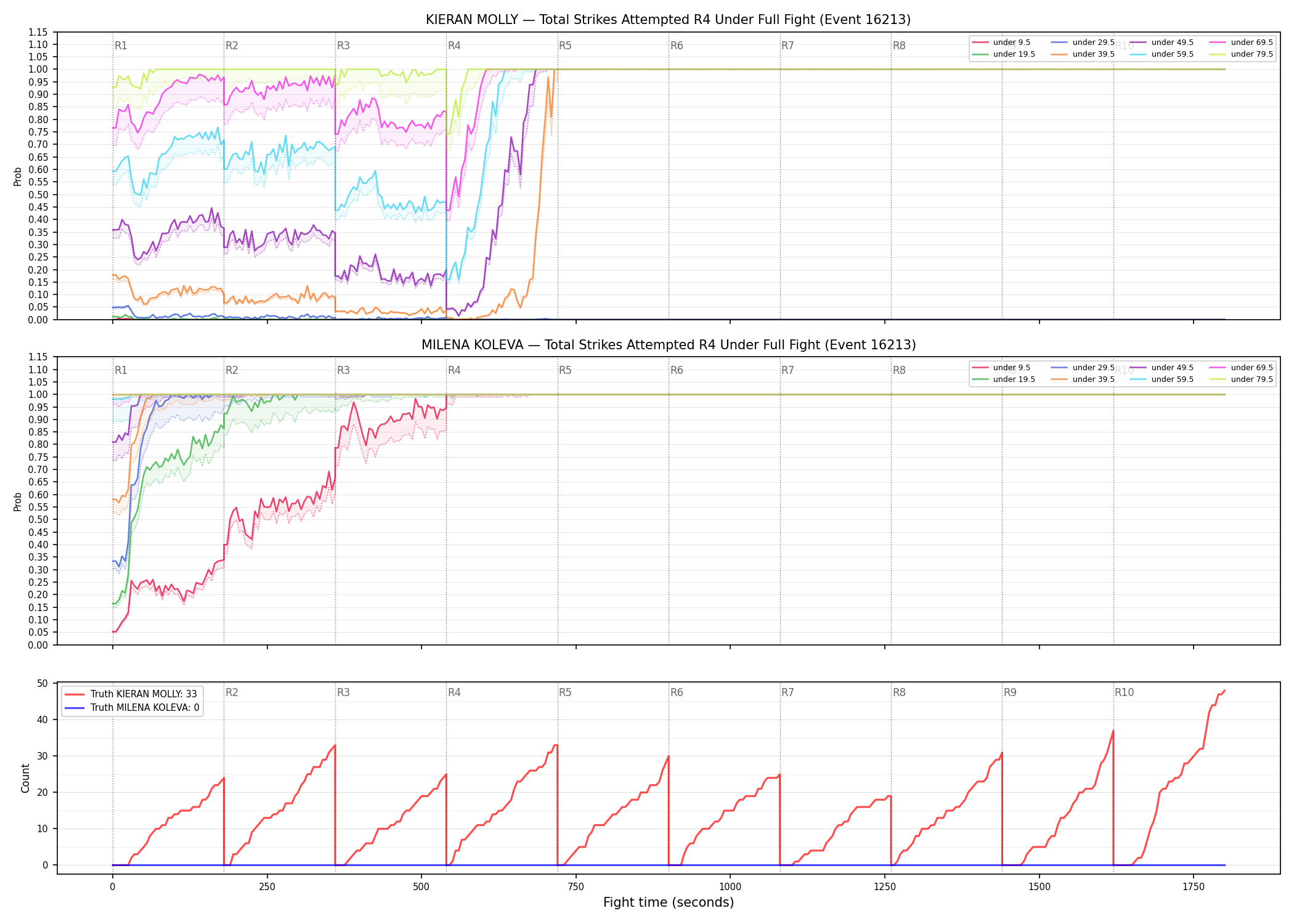Click 'Prob' axis label of Kieran Molly chart
The width and height of the screenshot is (1294, 924).
tap(18, 176)
